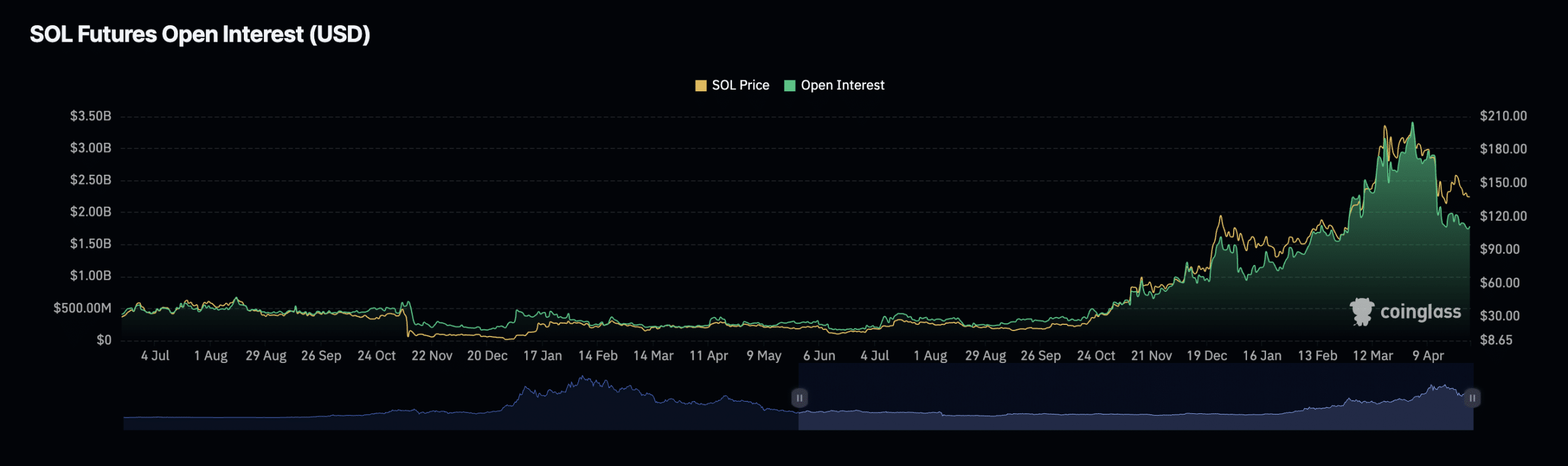
Task: Toggle the SOL Price legend series
Action: point(732,85)
